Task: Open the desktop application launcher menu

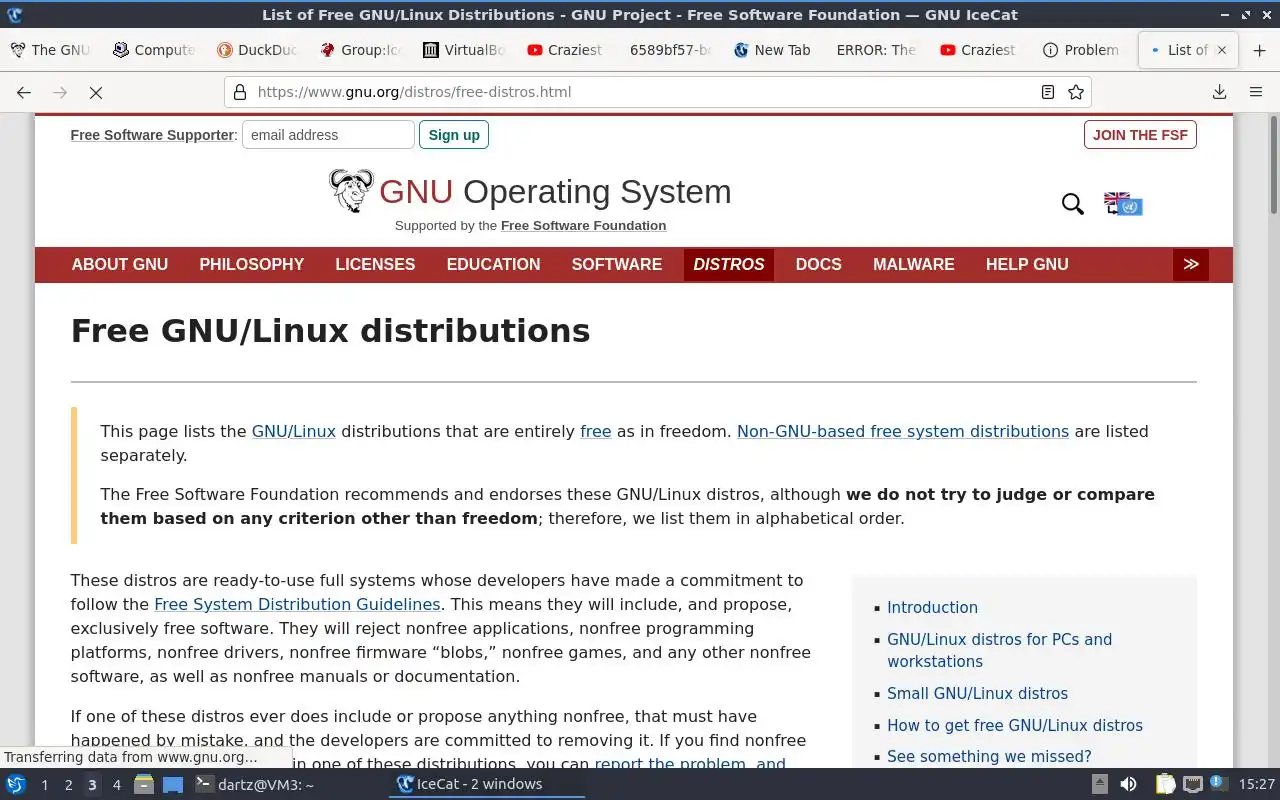Action: click(16, 785)
